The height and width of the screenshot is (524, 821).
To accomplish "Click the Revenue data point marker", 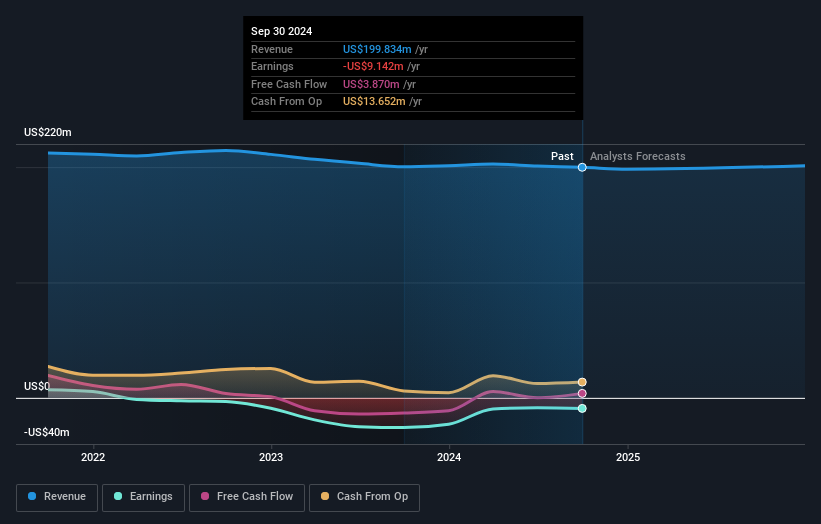I will tap(582, 168).
